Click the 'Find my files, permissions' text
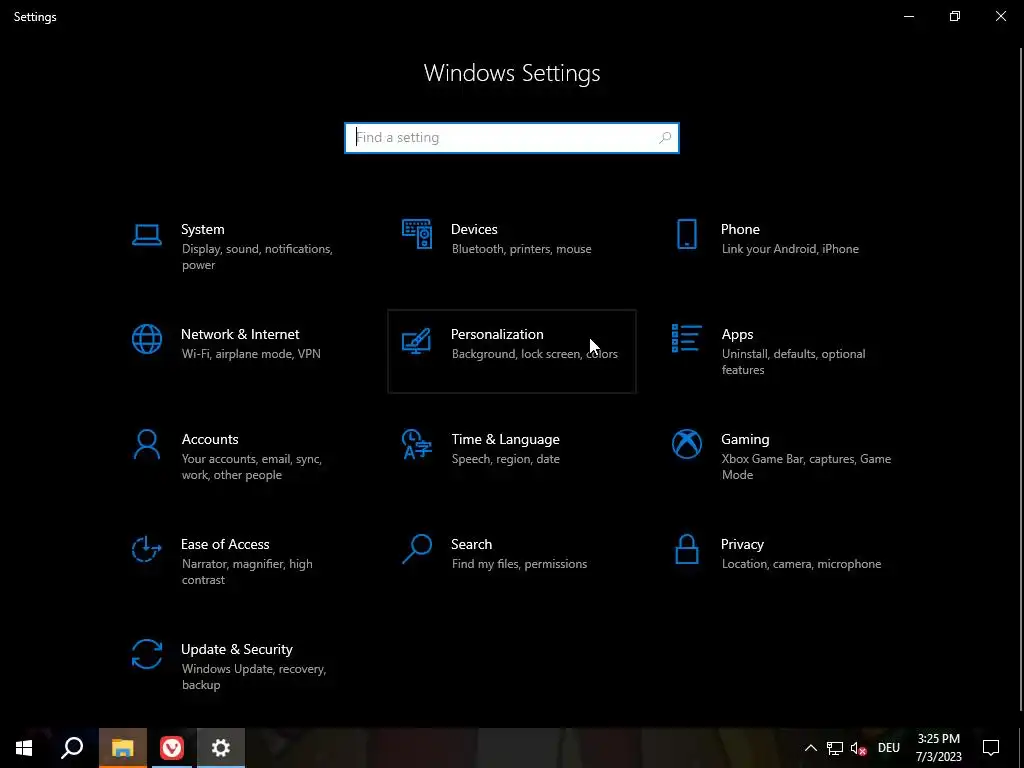 pyautogui.click(x=519, y=564)
